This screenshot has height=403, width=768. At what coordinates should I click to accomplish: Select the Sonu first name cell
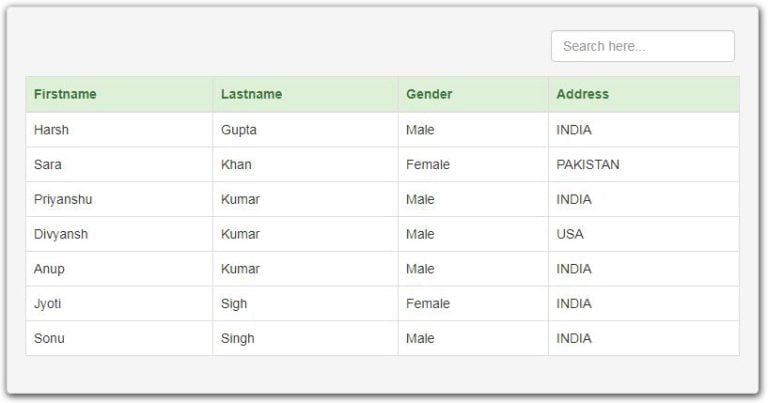49,339
